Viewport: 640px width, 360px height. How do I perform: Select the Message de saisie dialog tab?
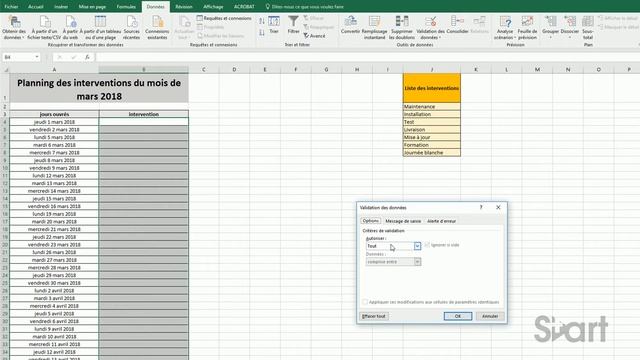tap(403, 221)
